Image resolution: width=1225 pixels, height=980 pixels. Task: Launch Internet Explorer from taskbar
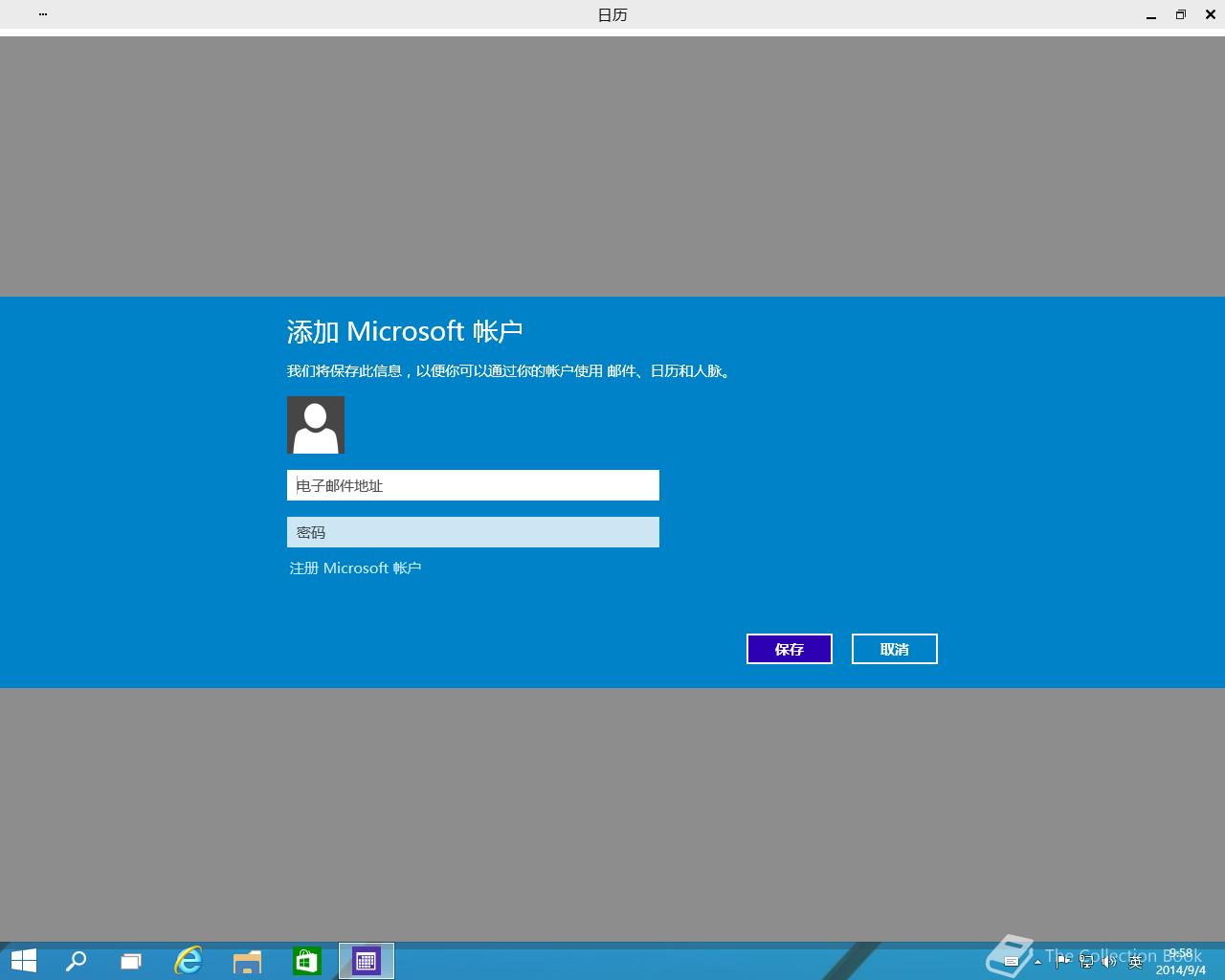click(189, 961)
